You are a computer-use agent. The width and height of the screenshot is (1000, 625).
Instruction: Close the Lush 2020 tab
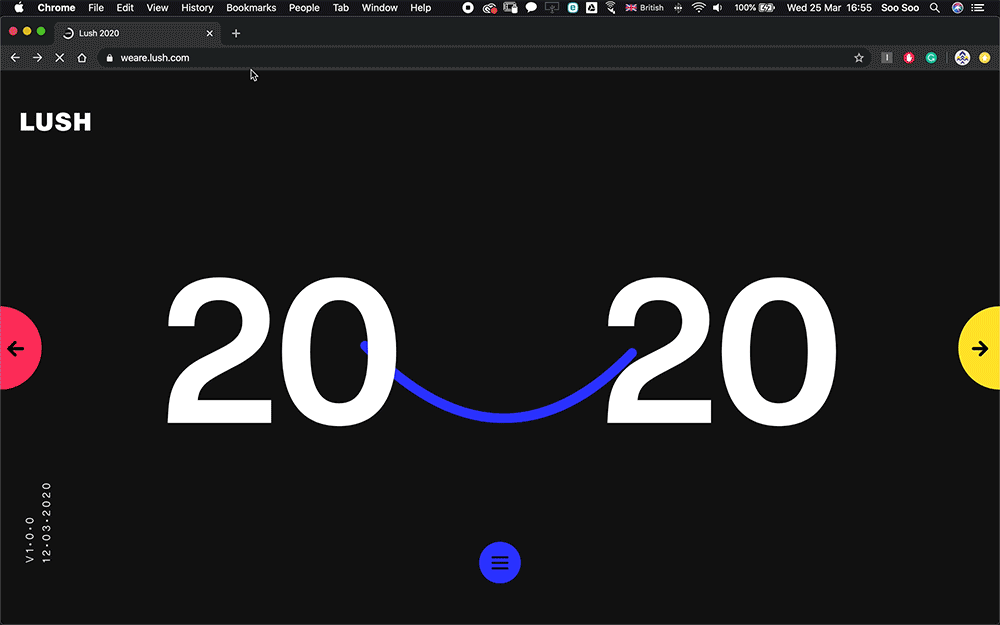(x=210, y=33)
